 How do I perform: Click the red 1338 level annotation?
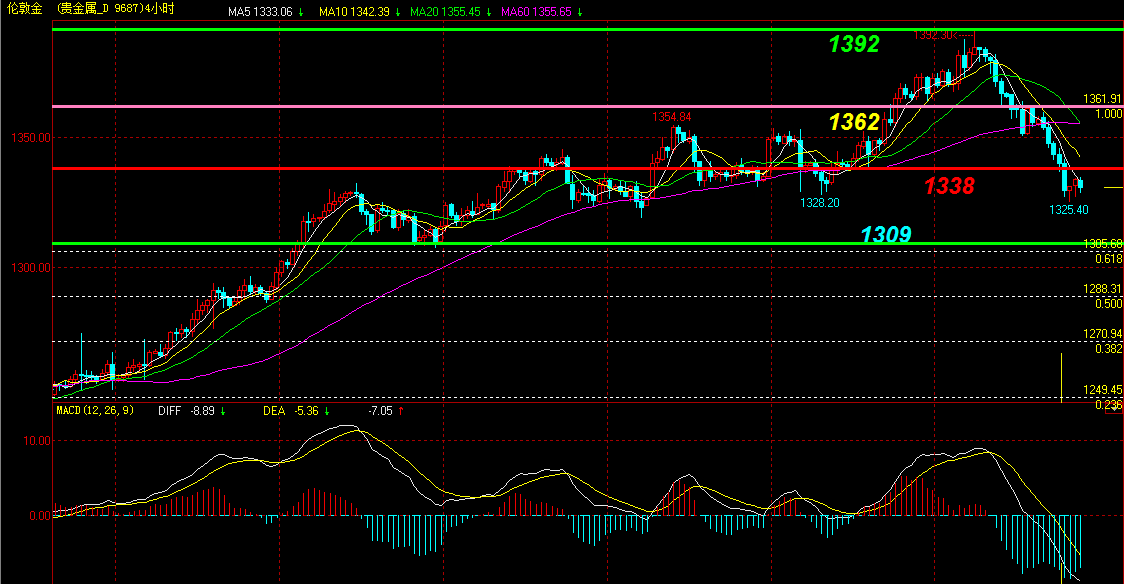click(x=948, y=185)
